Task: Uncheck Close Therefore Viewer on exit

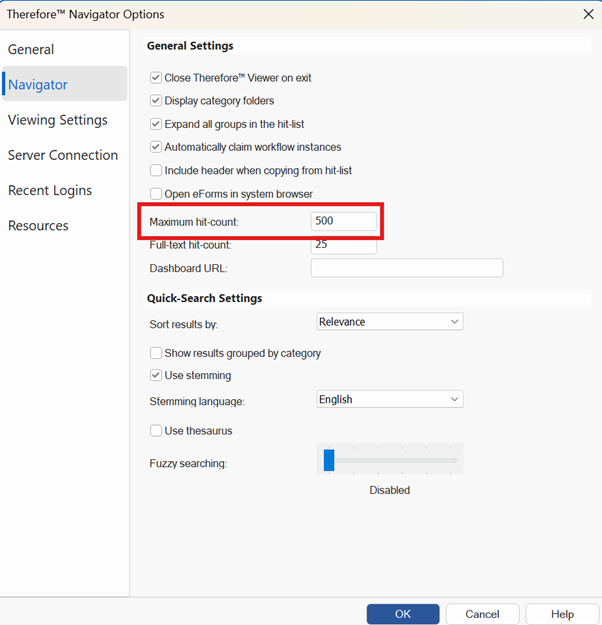Action: pos(156,77)
